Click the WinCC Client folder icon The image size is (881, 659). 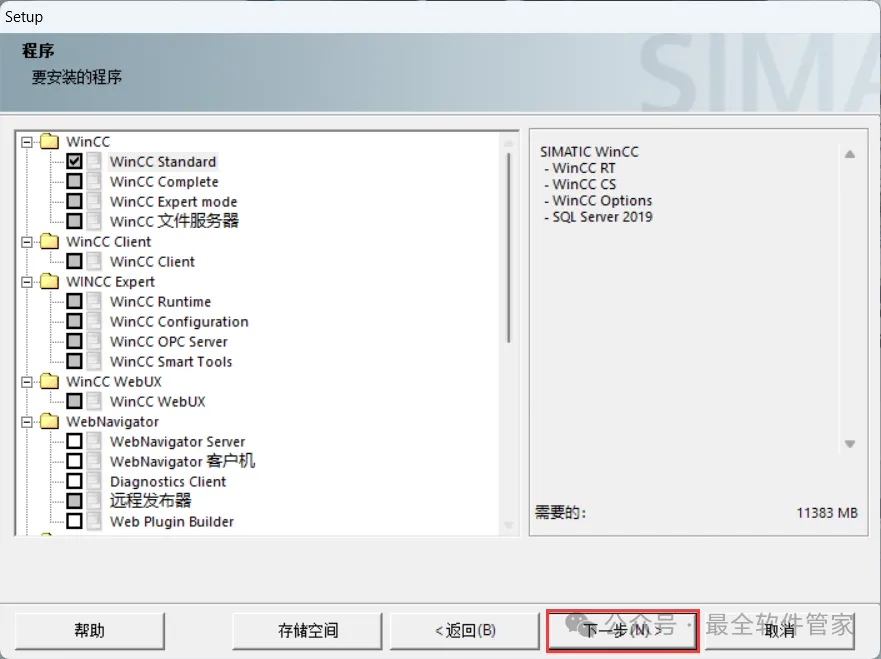(x=49, y=242)
